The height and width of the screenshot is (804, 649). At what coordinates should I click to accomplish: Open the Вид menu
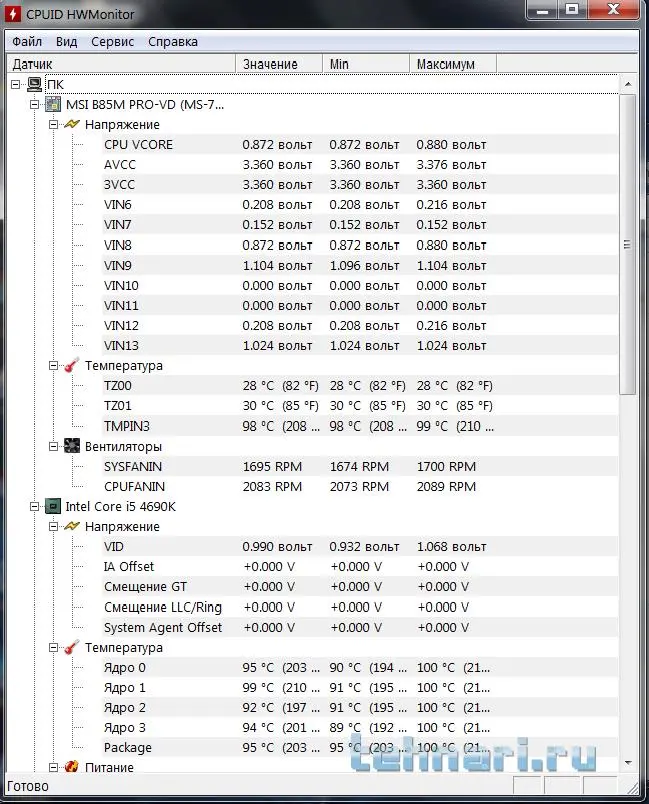67,42
